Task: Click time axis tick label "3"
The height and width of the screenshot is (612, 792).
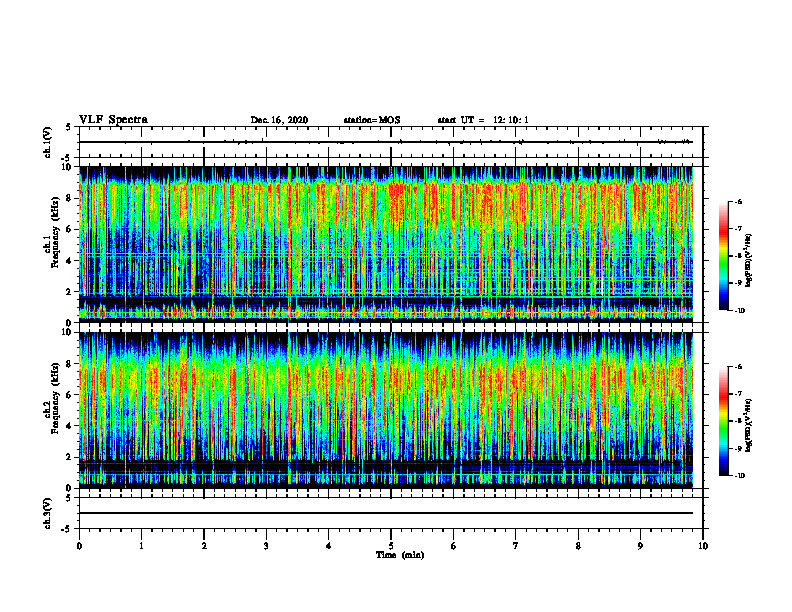Action: click(x=266, y=546)
